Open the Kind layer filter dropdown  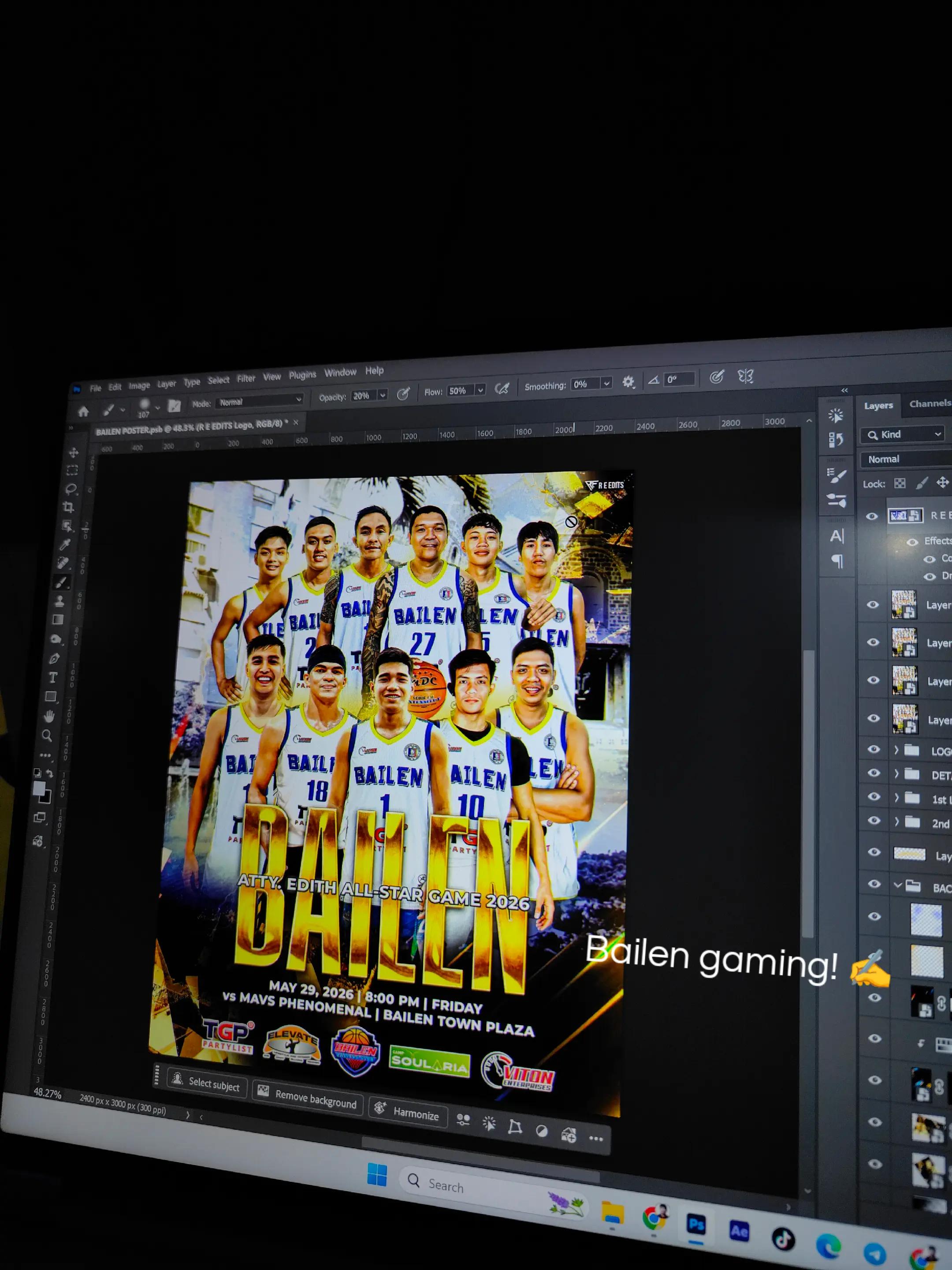click(x=902, y=435)
